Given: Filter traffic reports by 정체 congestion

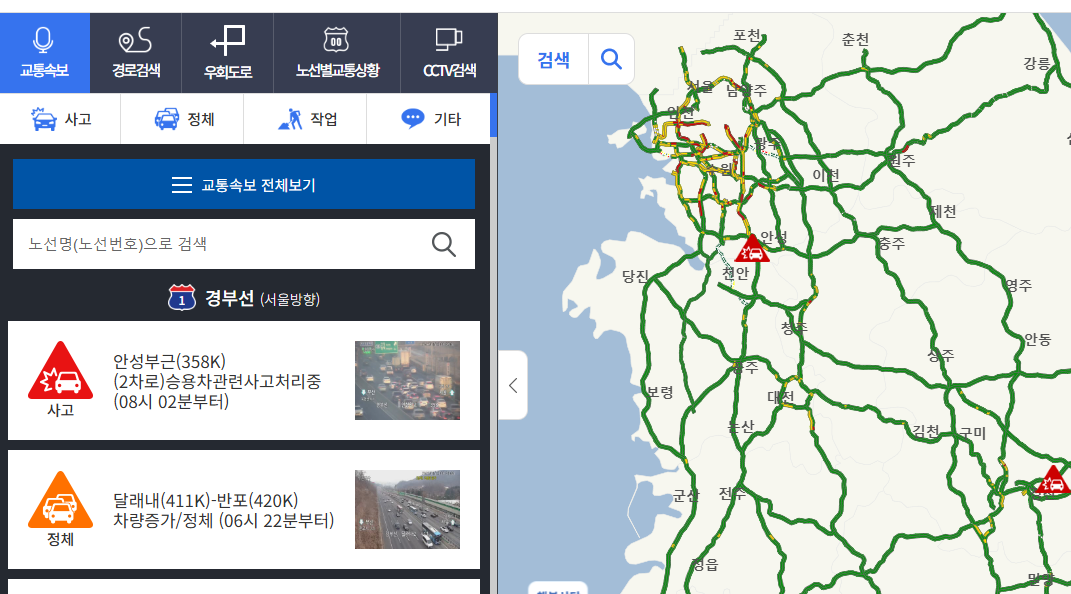Looking at the screenshot, I should [x=182, y=119].
